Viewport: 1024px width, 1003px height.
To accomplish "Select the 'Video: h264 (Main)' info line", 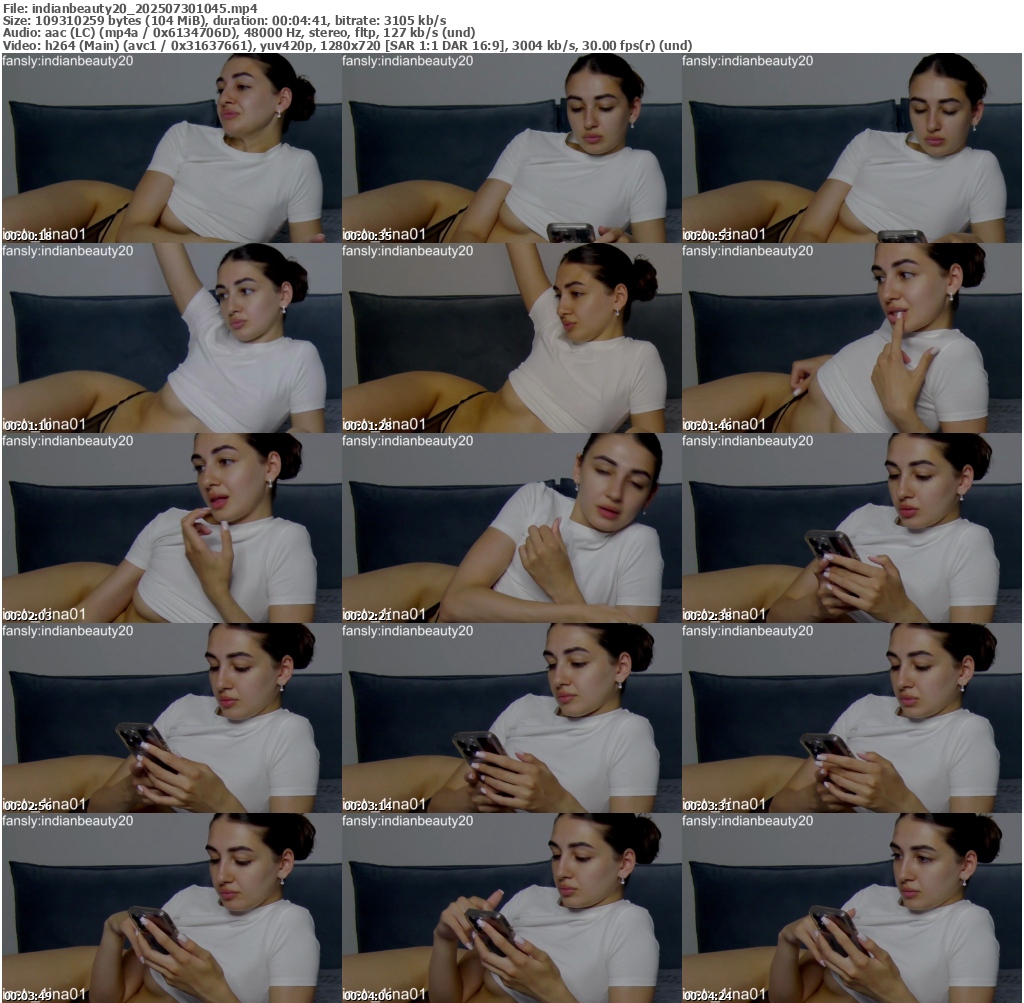I will tap(347, 45).
